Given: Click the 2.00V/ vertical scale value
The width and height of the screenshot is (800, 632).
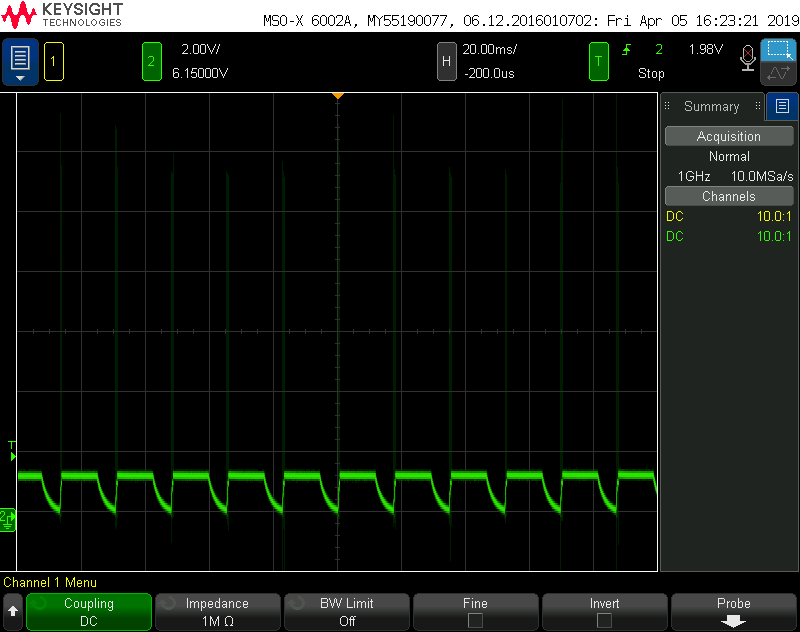Looking at the screenshot, I should coord(201,49).
